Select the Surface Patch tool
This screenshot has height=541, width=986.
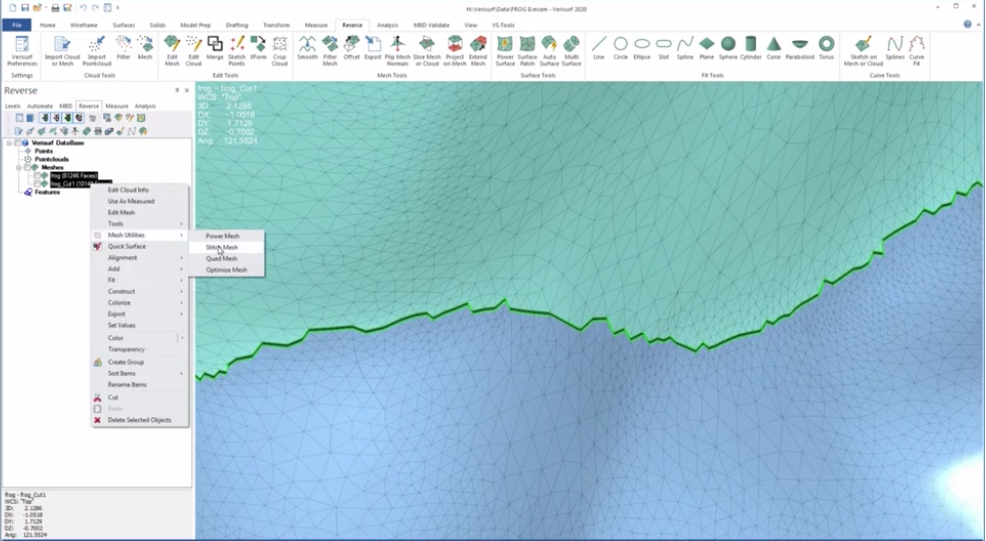(528, 50)
